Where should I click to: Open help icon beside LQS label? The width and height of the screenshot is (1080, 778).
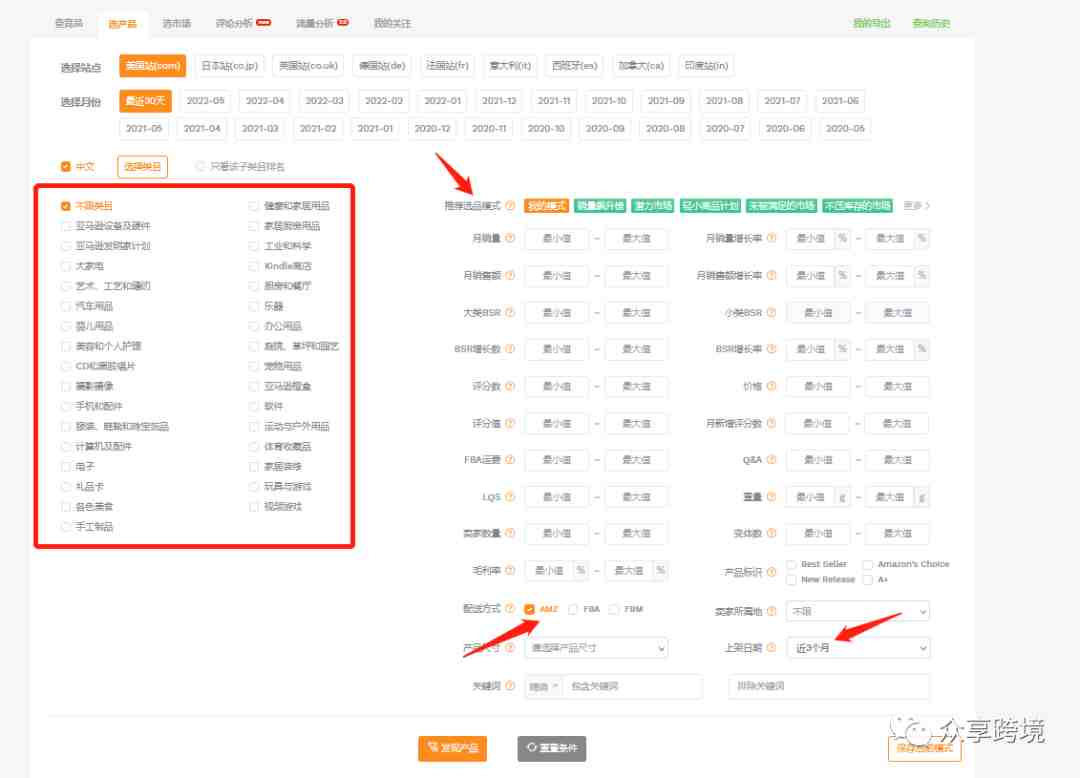tap(510, 496)
